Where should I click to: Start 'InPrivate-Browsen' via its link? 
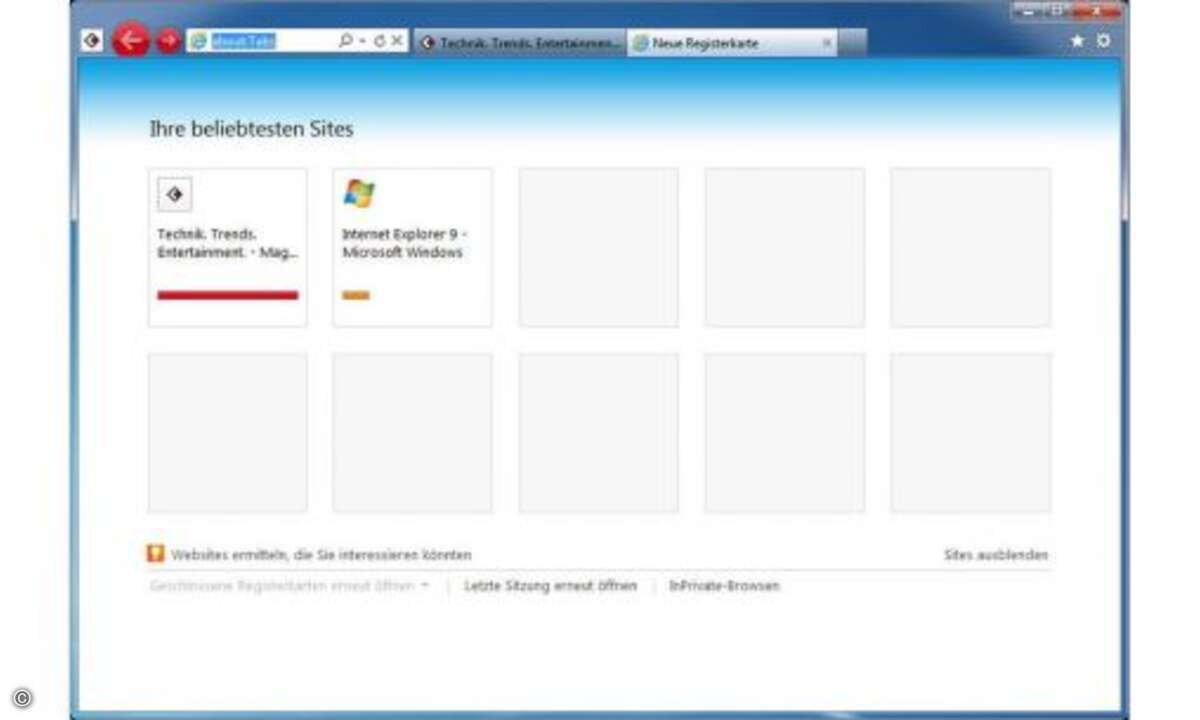pos(724,586)
